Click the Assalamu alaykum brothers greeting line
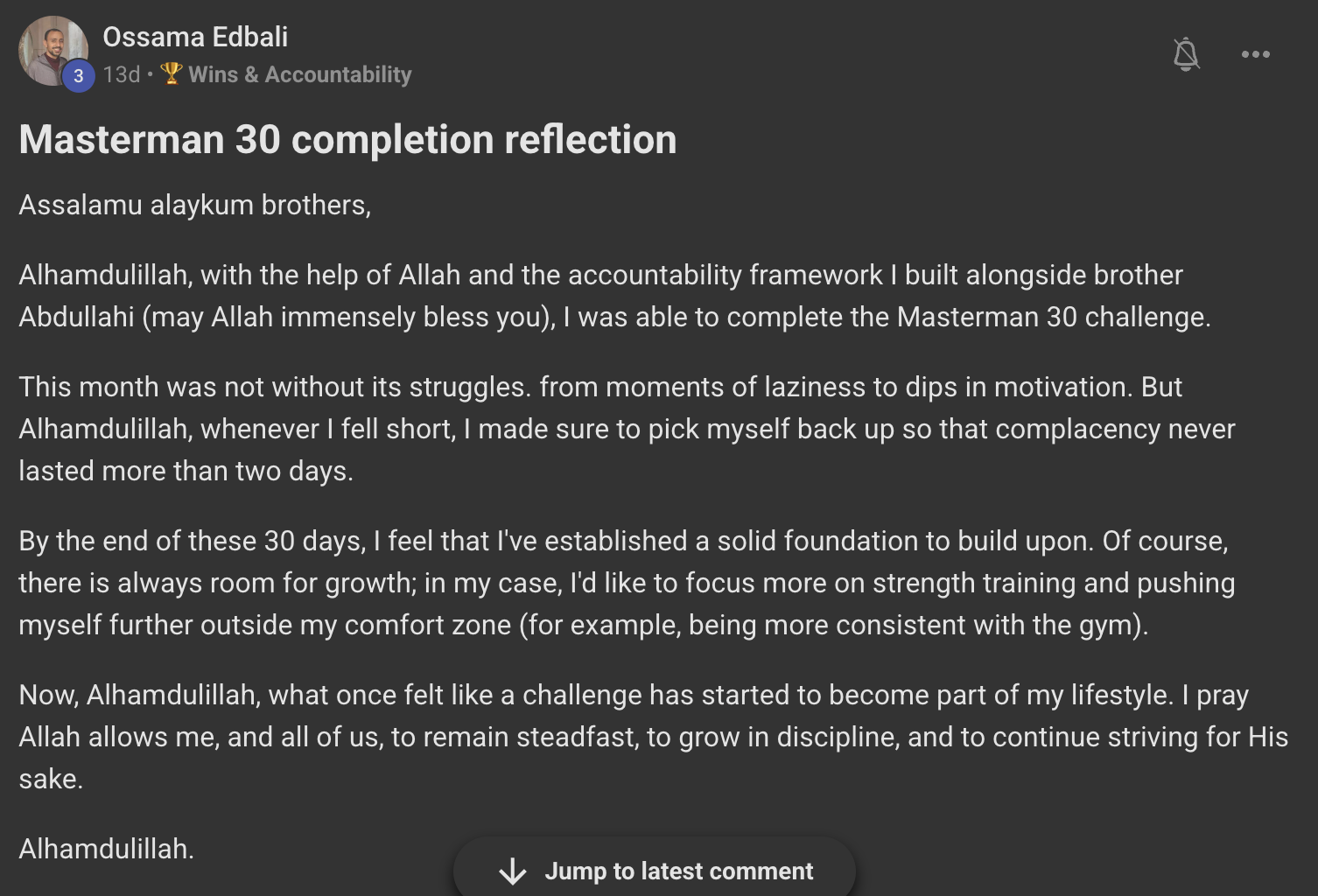The width and height of the screenshot is (1318, 896). pos(194,205)
